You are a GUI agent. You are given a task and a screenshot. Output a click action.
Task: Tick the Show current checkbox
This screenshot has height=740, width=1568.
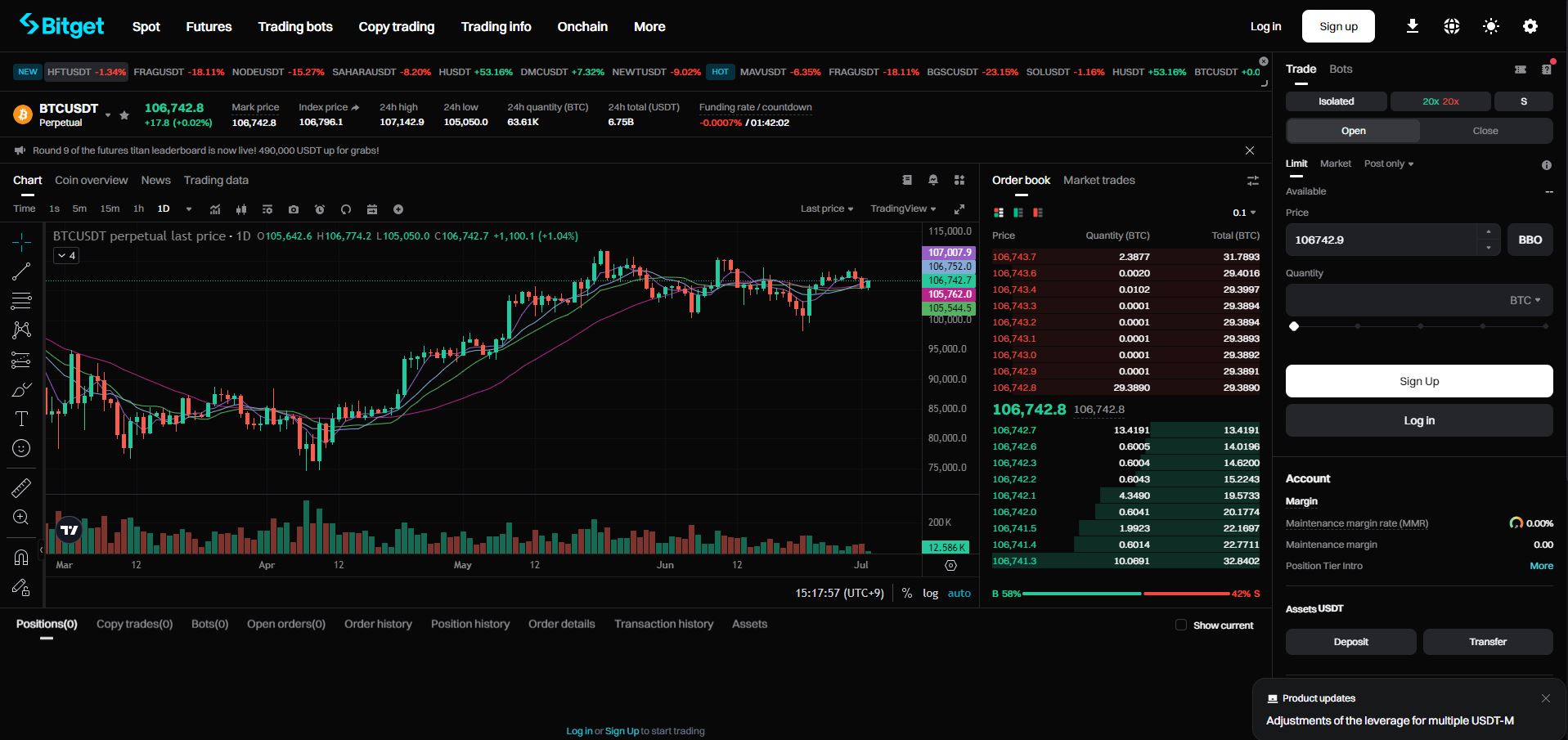1181,625
